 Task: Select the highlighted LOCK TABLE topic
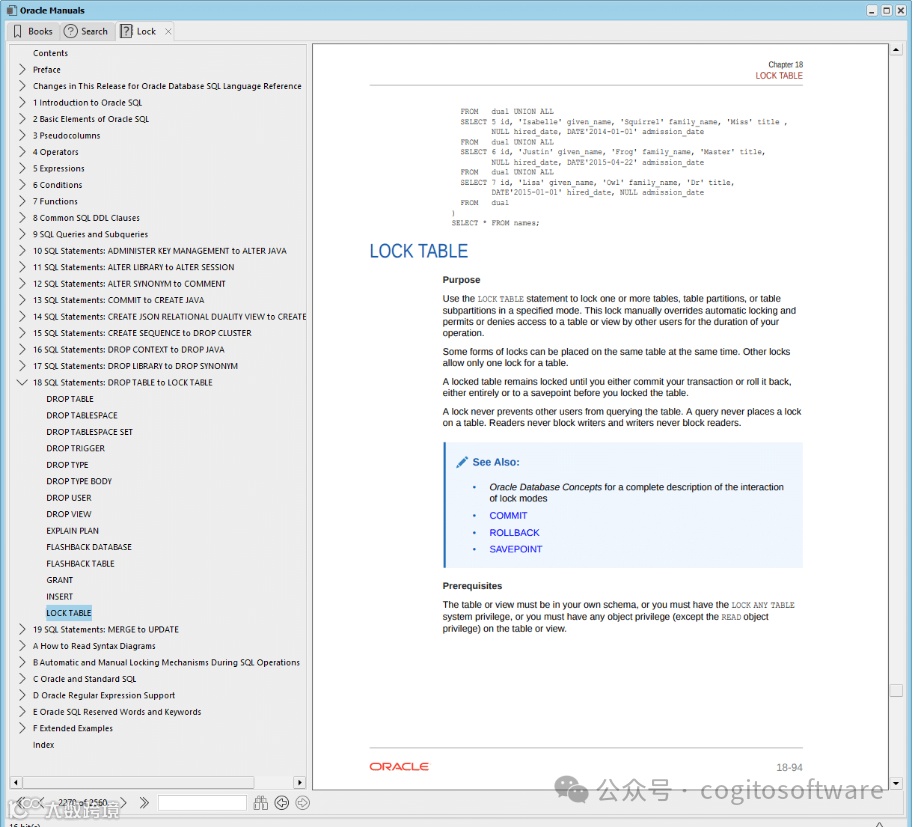pyautogui.click(x=69, y=613)
